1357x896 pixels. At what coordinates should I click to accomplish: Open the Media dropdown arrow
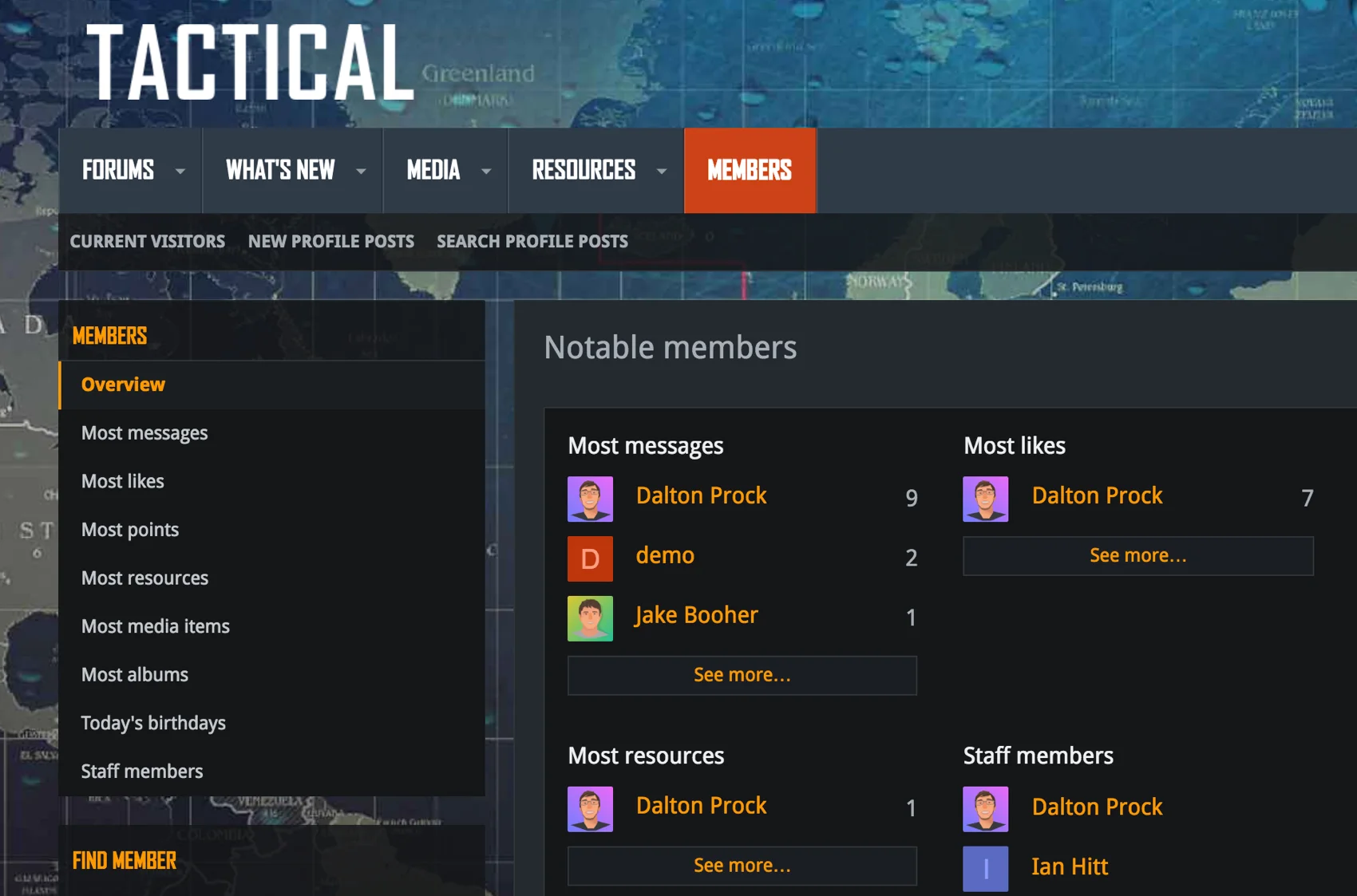(x=486, y=171)
